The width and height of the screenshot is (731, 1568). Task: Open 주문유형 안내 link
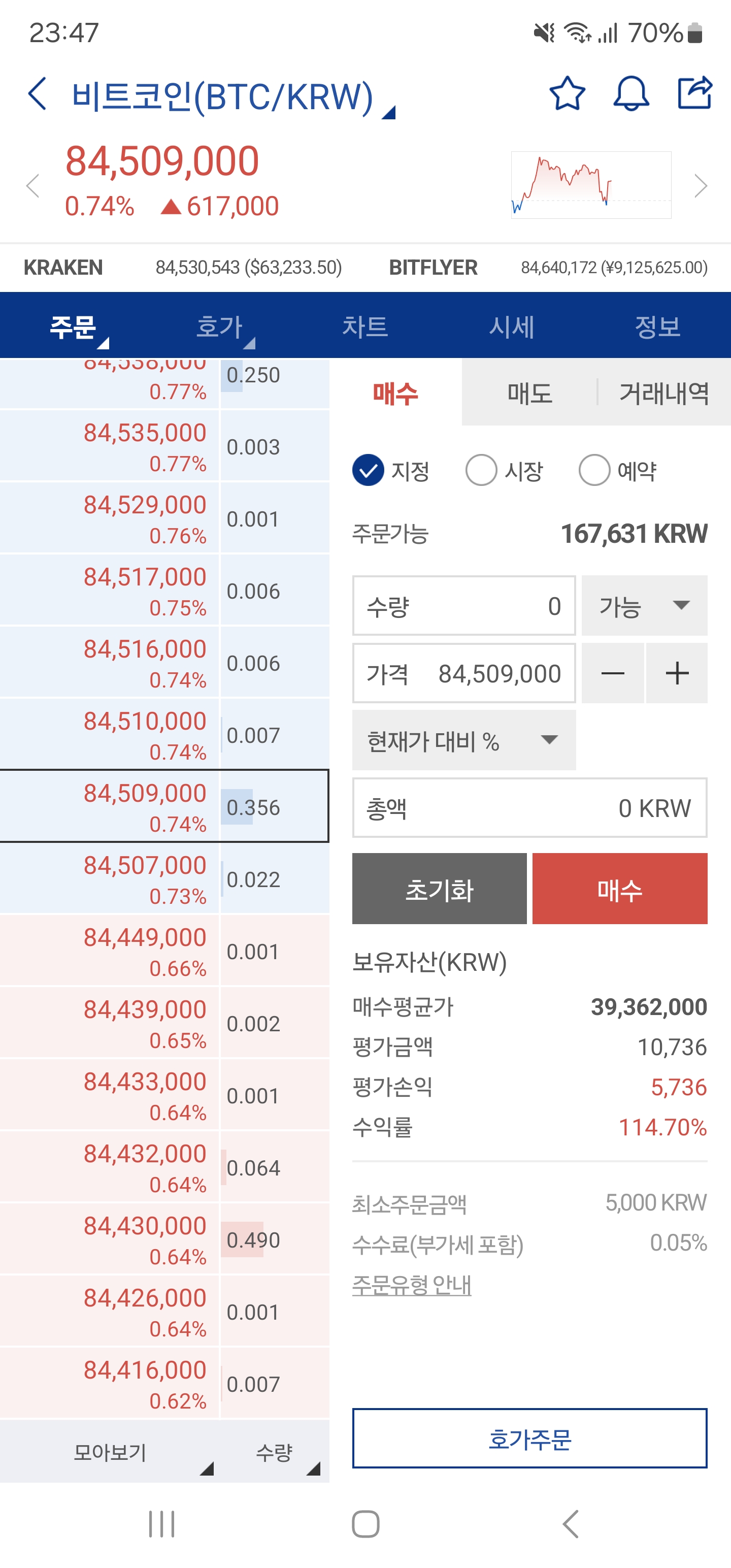(412, 1284)
